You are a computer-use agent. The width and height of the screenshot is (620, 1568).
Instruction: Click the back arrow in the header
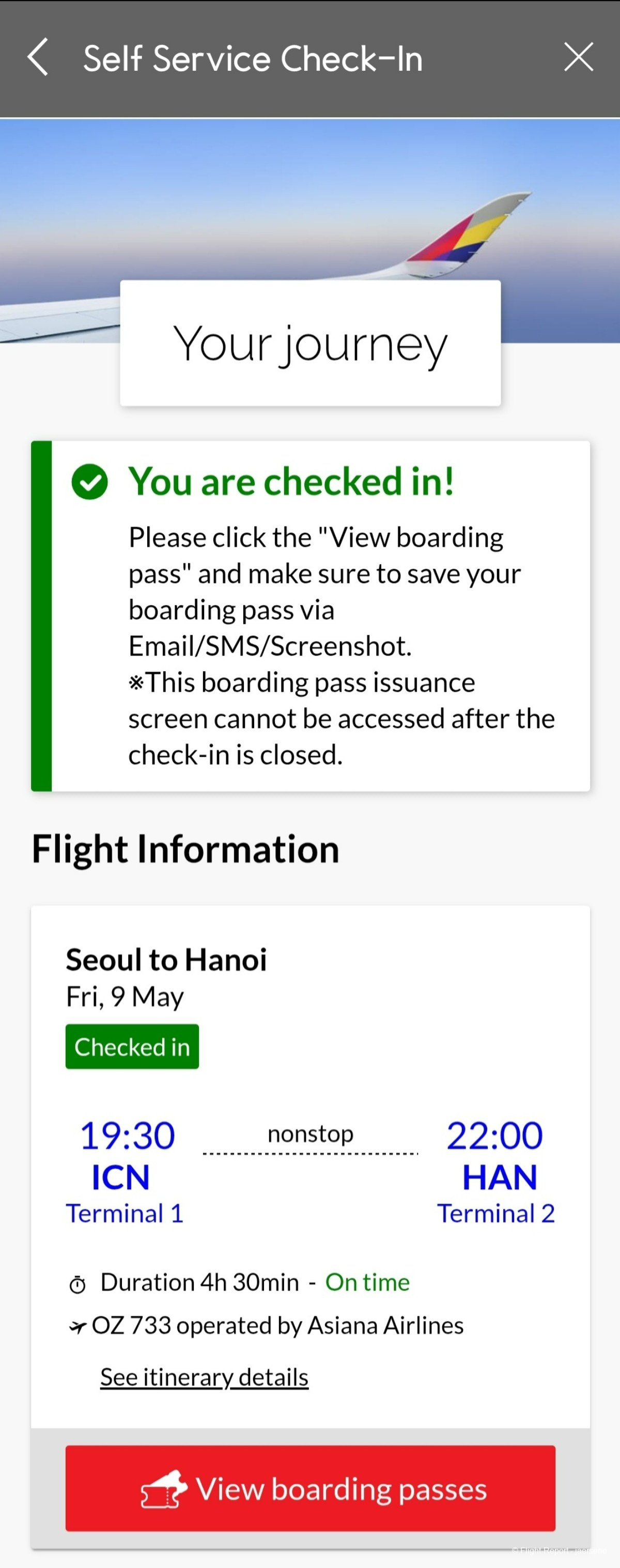pos(38,57)
